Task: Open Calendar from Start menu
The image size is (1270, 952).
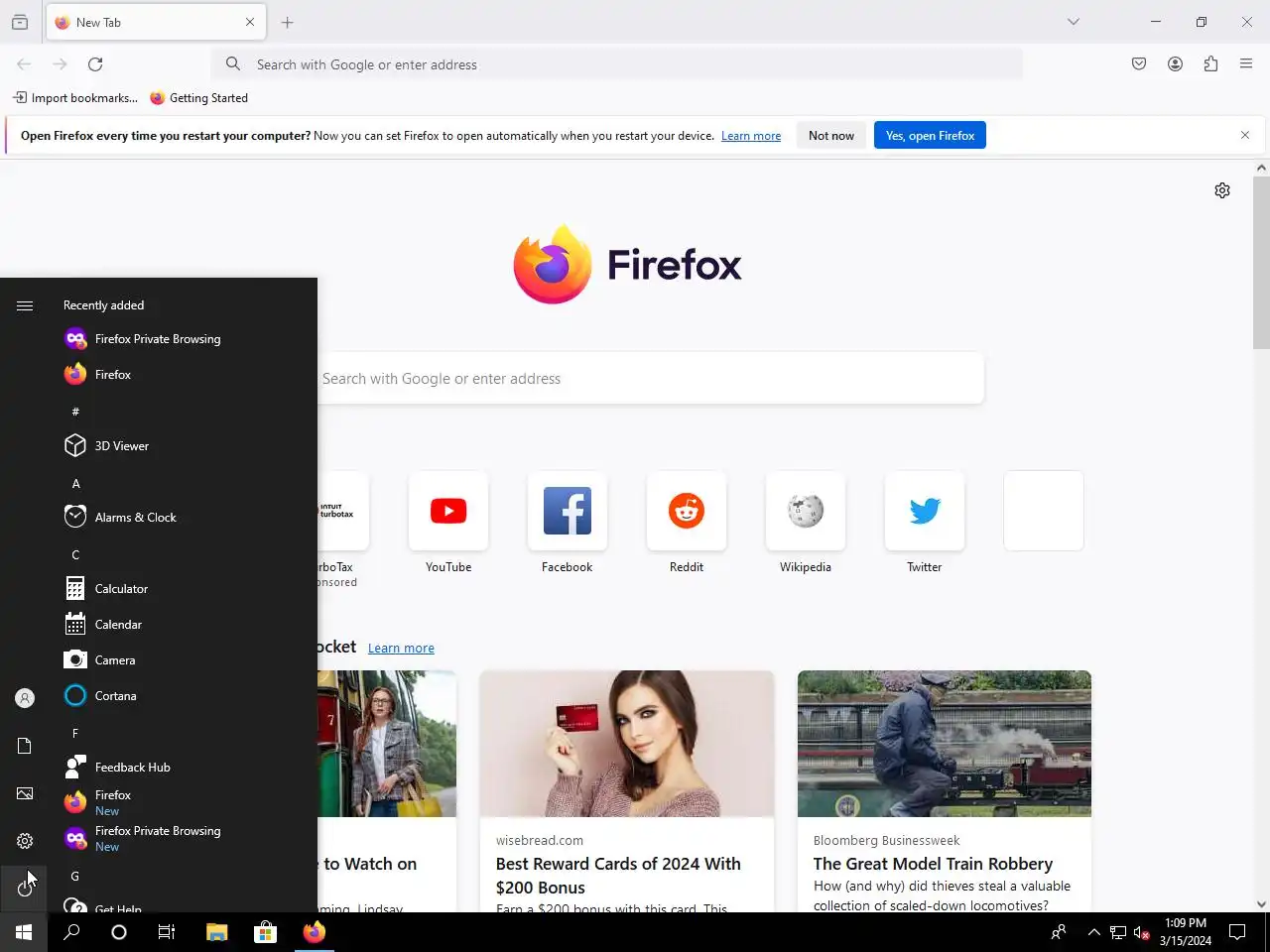Action: pyautogui.click(x=183, y=625)
